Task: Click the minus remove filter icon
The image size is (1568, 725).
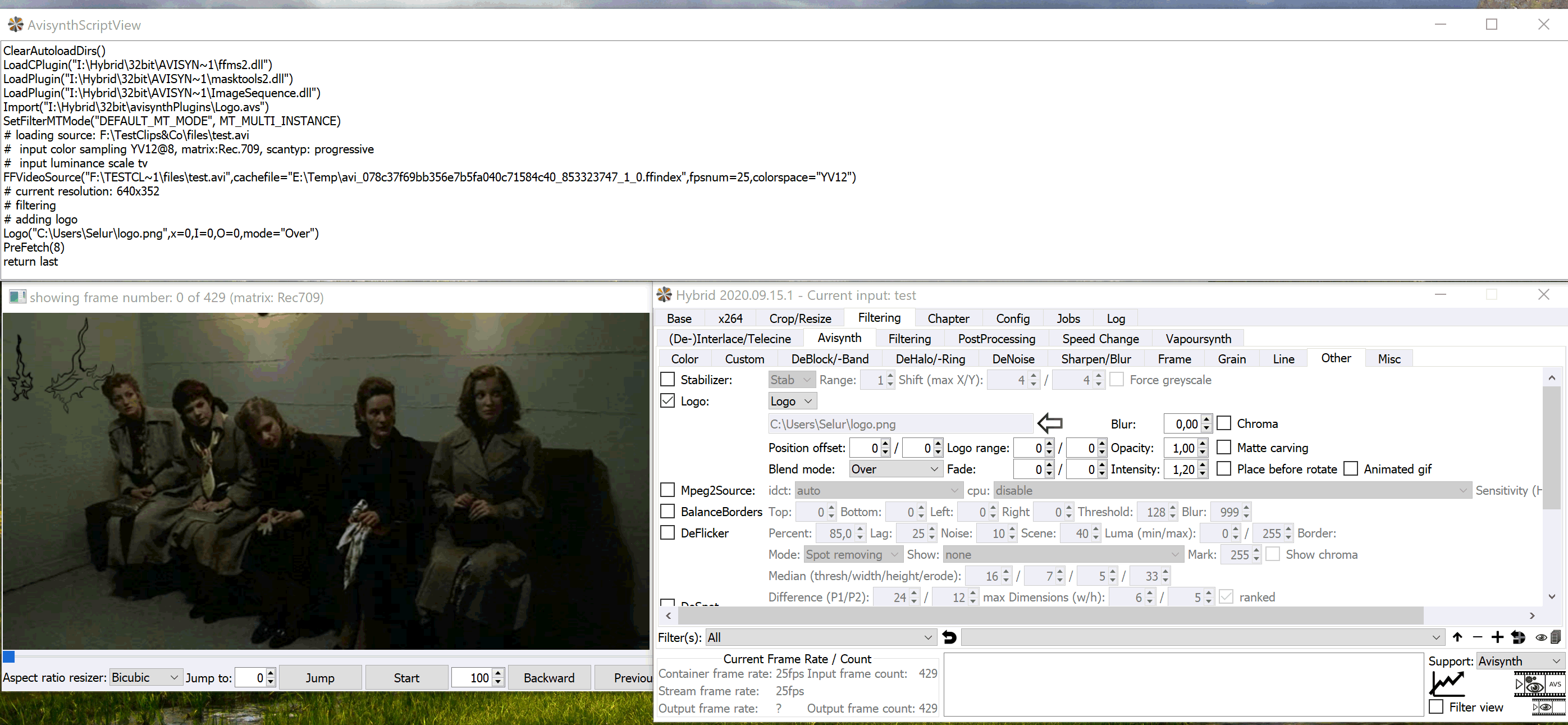Action: coord(1477,637)
